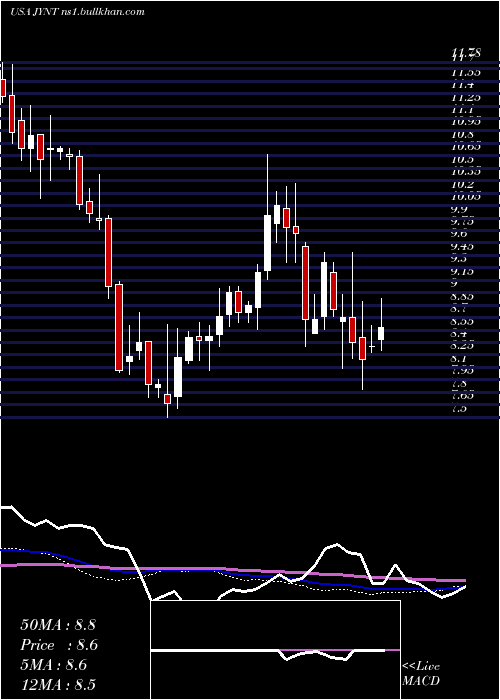Click the USA JYNT chart title text
The height and width of the screenshot is (700, 500).
point(77,12)
